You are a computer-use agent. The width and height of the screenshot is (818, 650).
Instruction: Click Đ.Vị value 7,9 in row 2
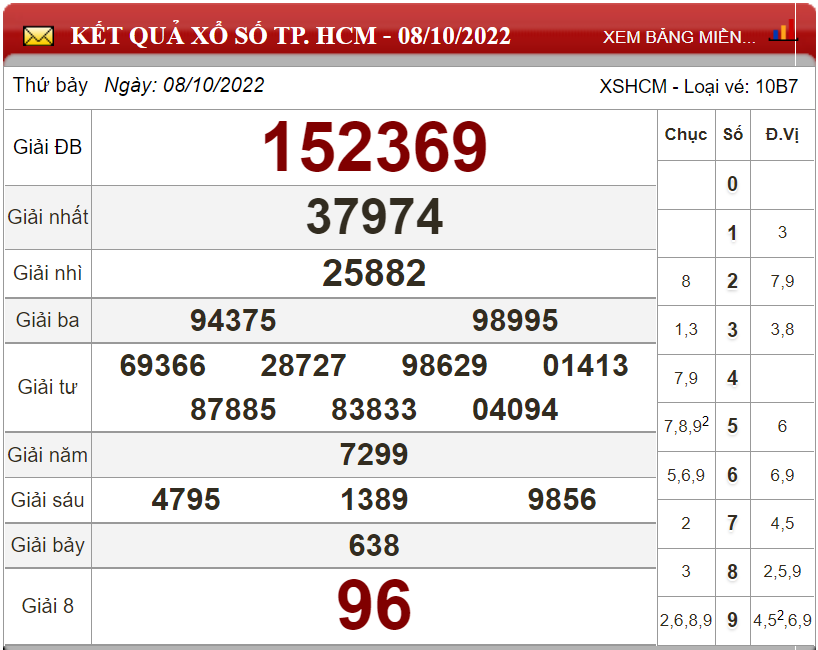click(782, 282)
